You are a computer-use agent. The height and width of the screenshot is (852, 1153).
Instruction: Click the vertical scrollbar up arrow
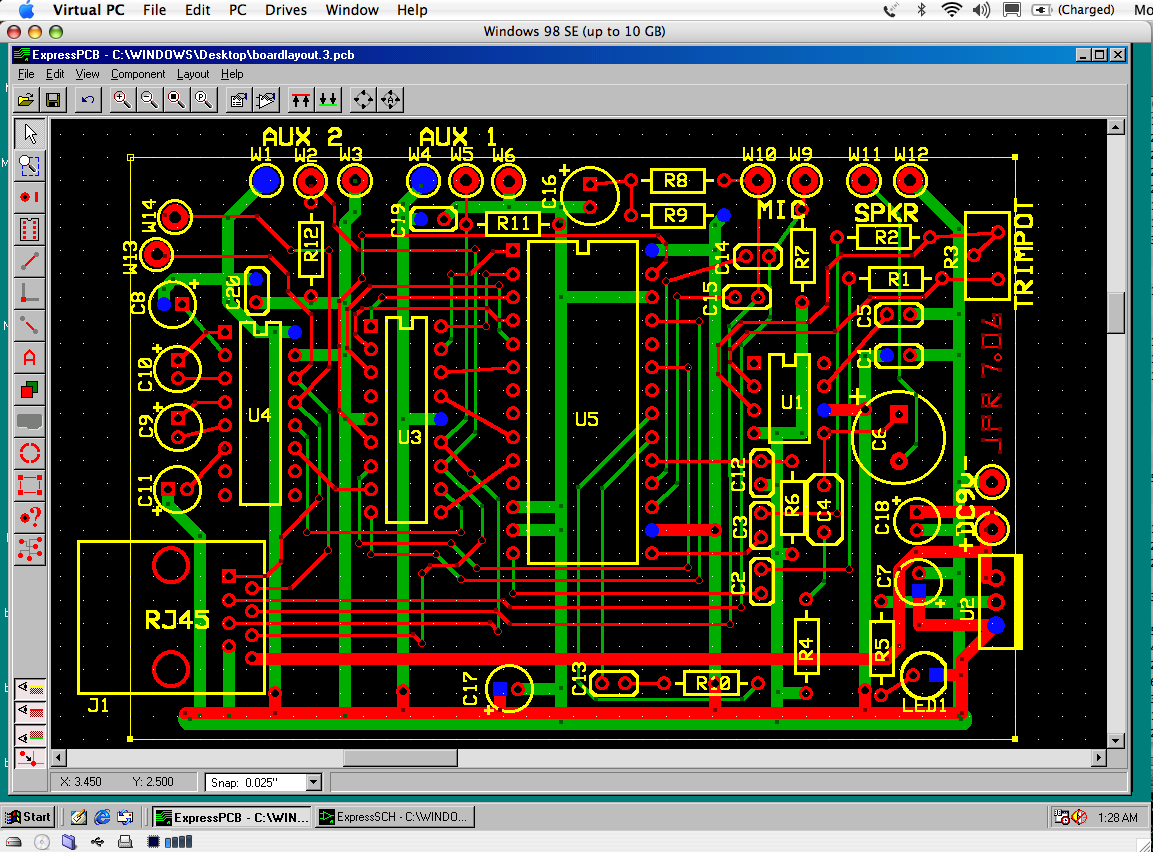pos(1115,127)
